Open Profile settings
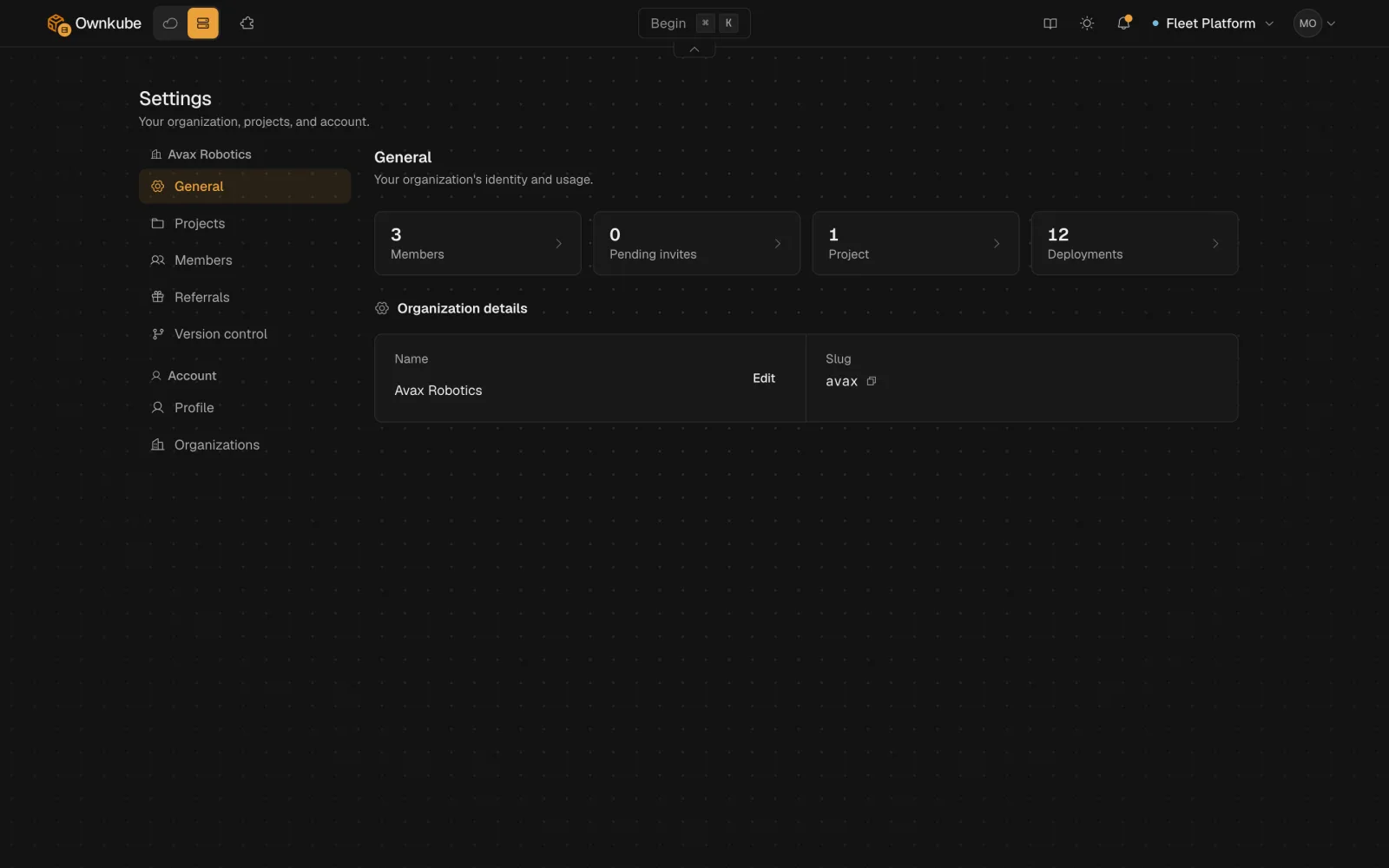The width and height of the screenshot is (1389, 868). click(245, 407)
